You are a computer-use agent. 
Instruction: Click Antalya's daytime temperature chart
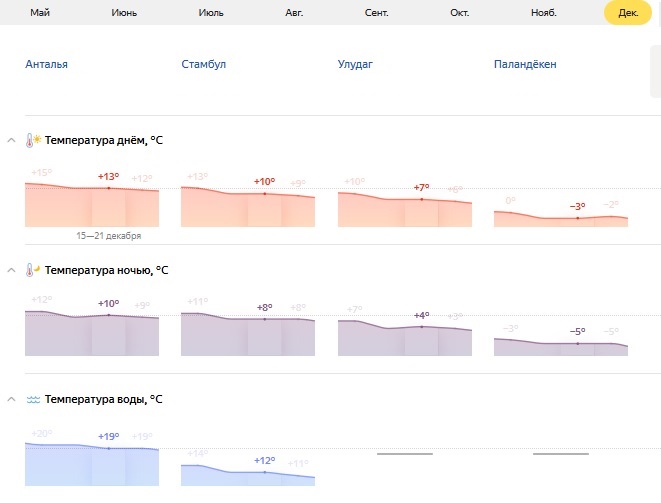92,205
